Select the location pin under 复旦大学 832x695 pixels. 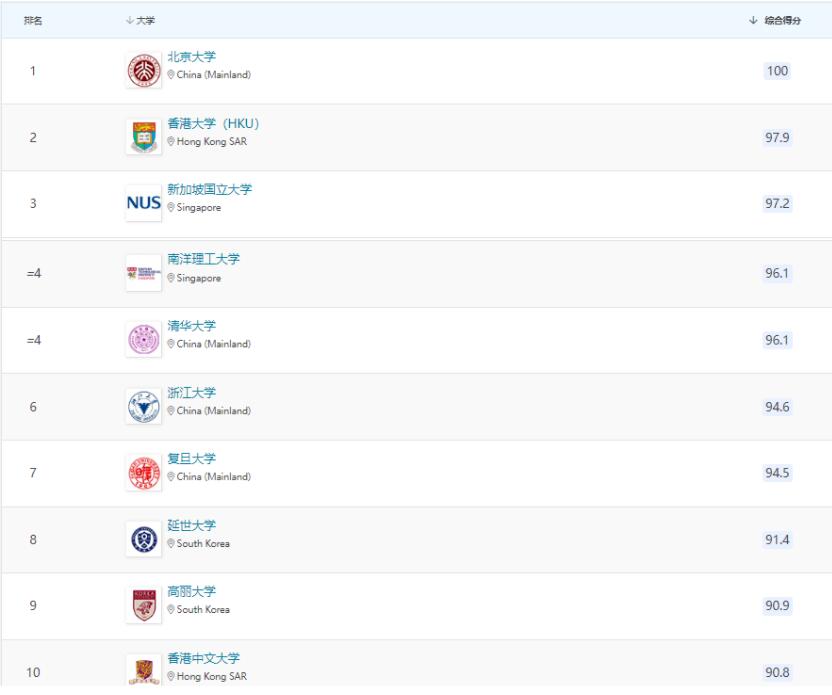(171, 476)
